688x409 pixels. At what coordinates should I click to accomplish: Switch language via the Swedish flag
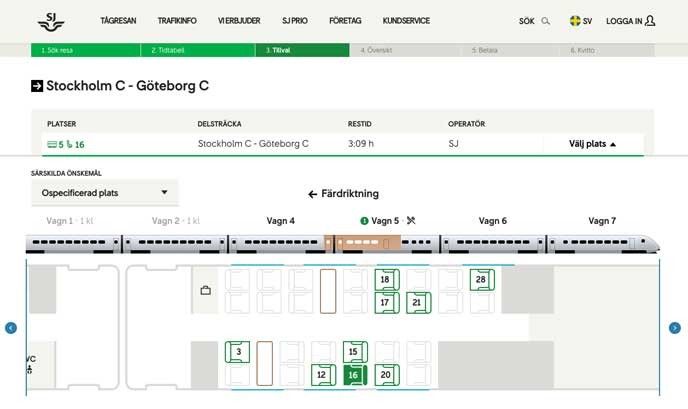click(575, 21)
